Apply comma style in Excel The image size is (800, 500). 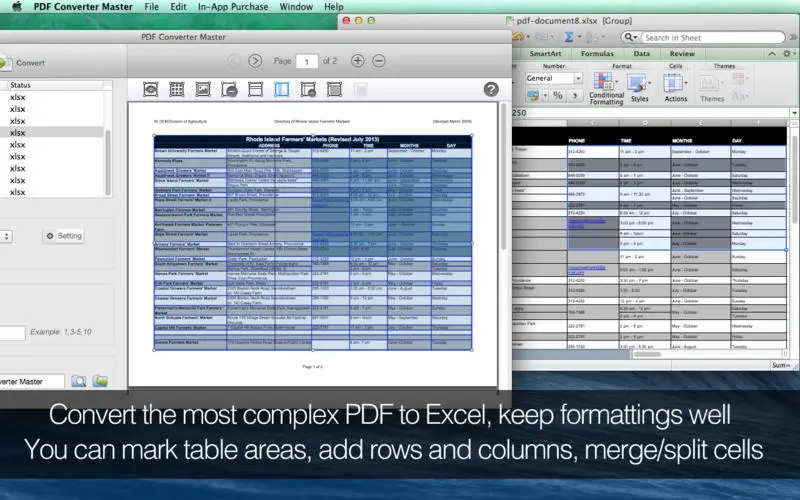[x=575, y=95]
